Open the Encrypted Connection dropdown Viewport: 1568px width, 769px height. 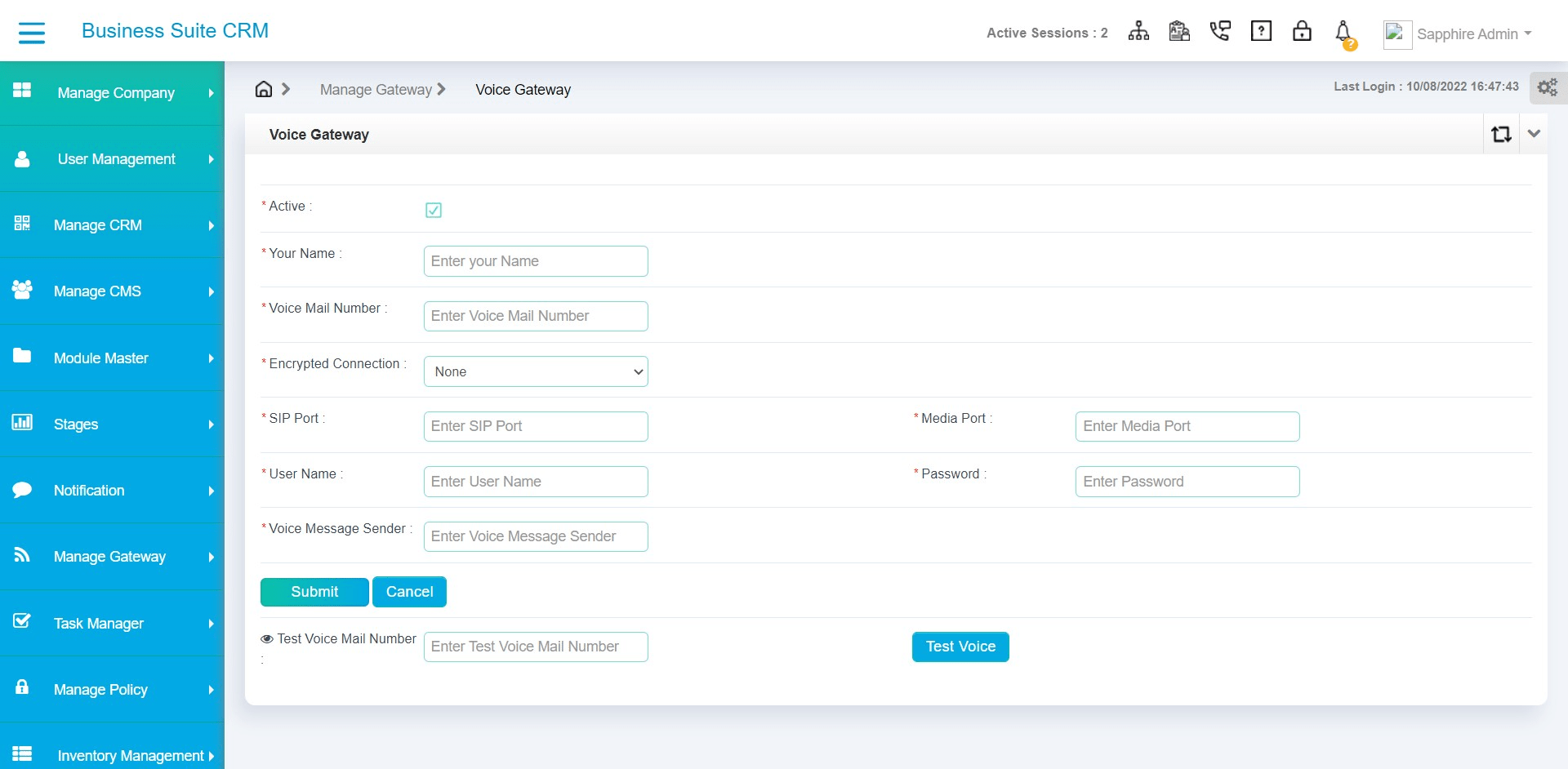pyautogui.click(x=535, y=371)
